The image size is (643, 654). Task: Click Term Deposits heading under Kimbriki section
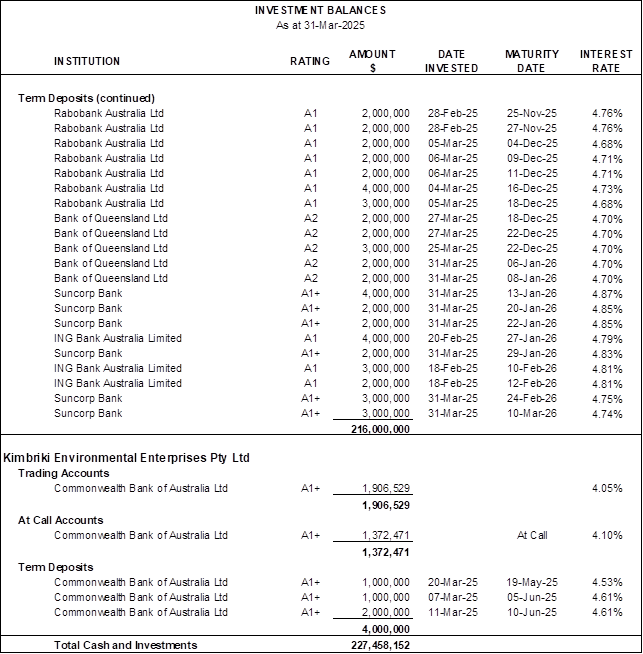(x=55, y=568)
